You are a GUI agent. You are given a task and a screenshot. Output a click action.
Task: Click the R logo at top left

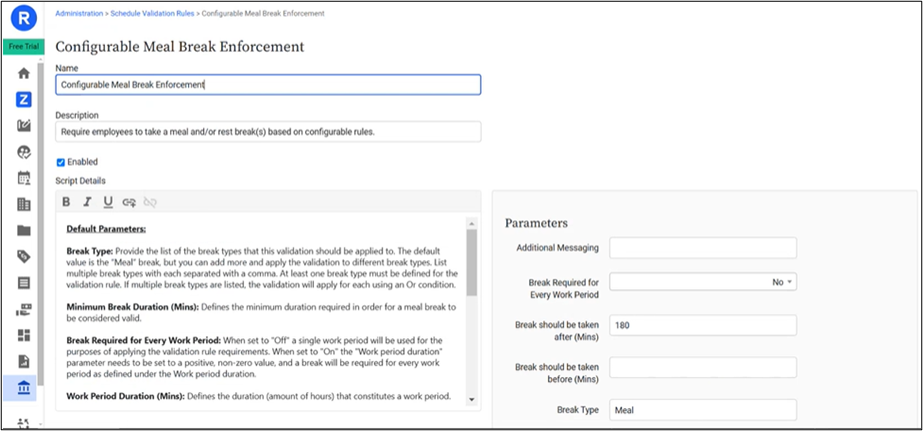pos(24,17)
